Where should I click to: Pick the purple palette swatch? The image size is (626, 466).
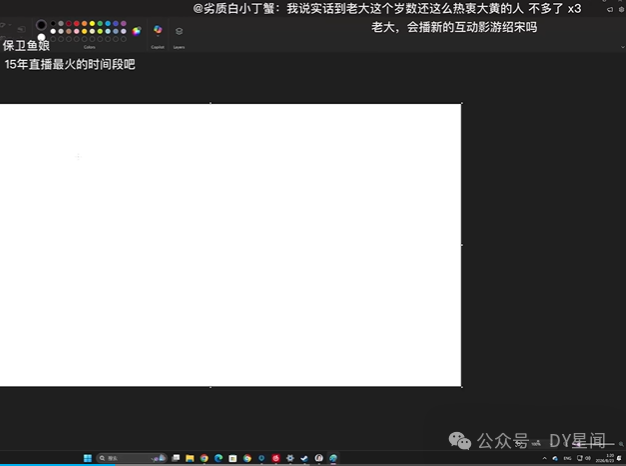[x=123, y=24]
